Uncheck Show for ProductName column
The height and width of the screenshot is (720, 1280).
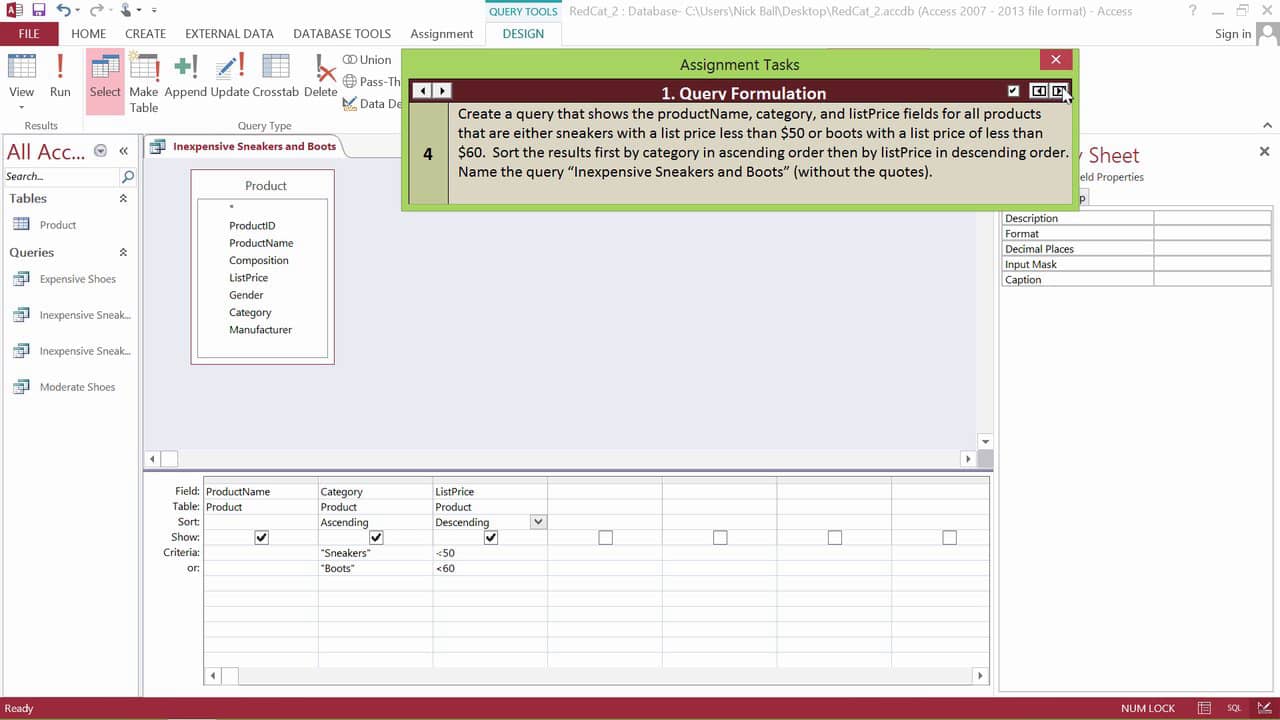(x=261, y=538)
